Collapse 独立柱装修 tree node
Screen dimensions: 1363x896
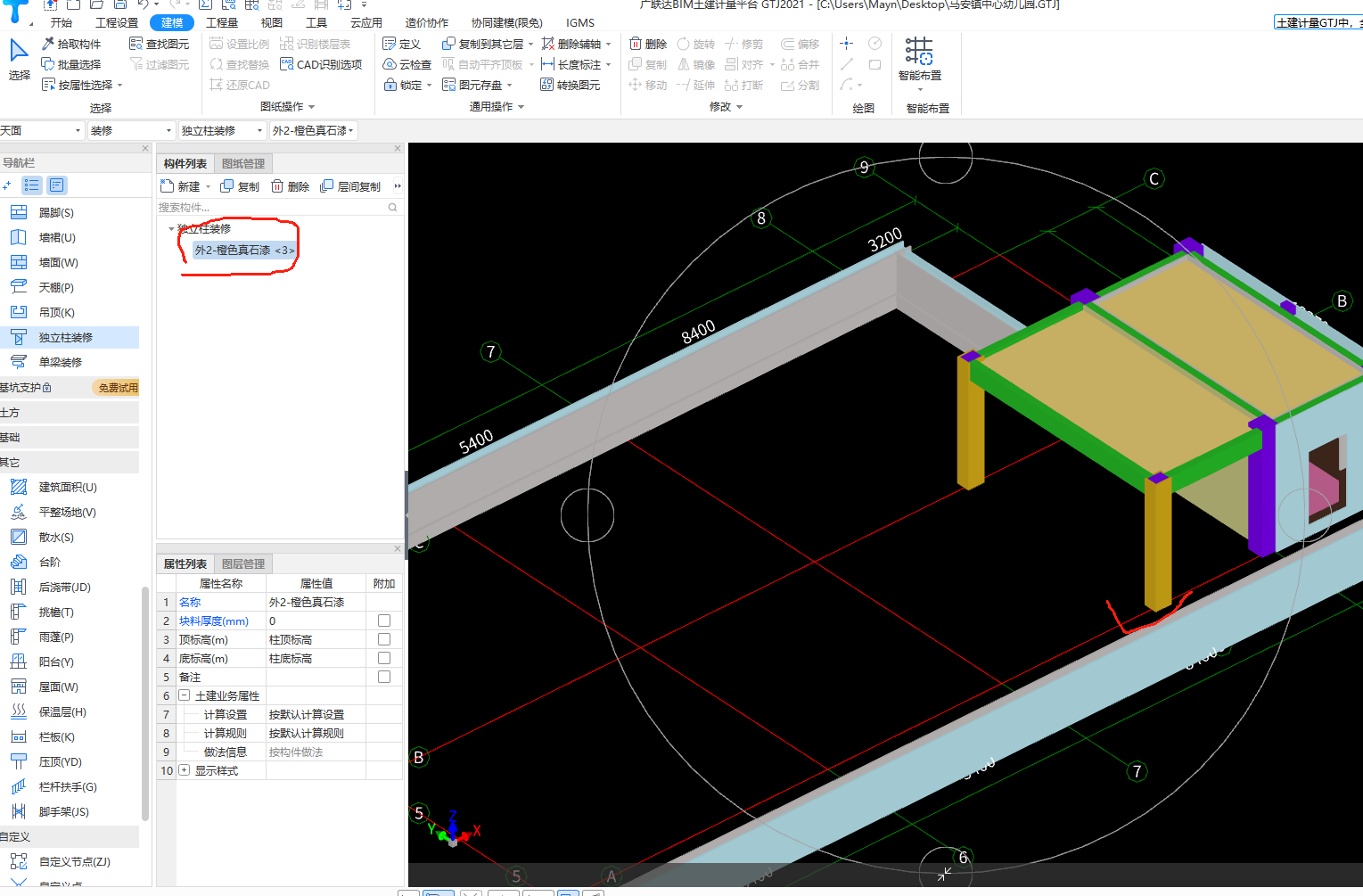point(171,229)
